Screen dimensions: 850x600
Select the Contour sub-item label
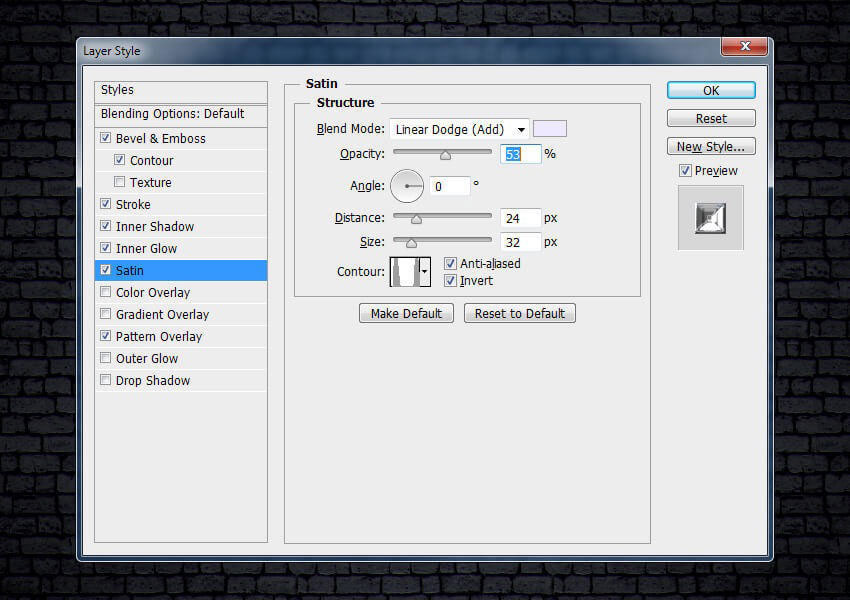point(152,160)
